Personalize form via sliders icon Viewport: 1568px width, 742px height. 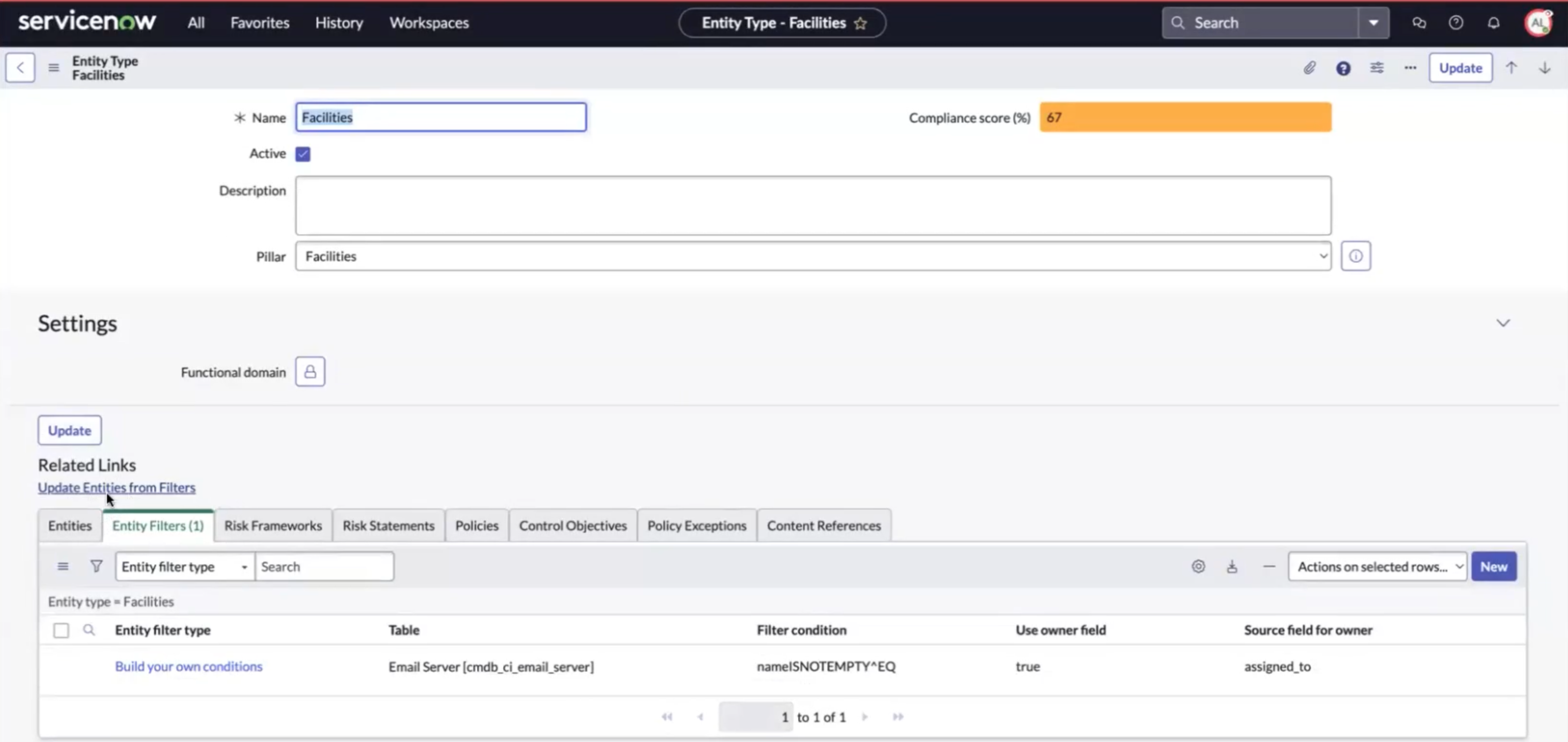(x=1377, y=68)
